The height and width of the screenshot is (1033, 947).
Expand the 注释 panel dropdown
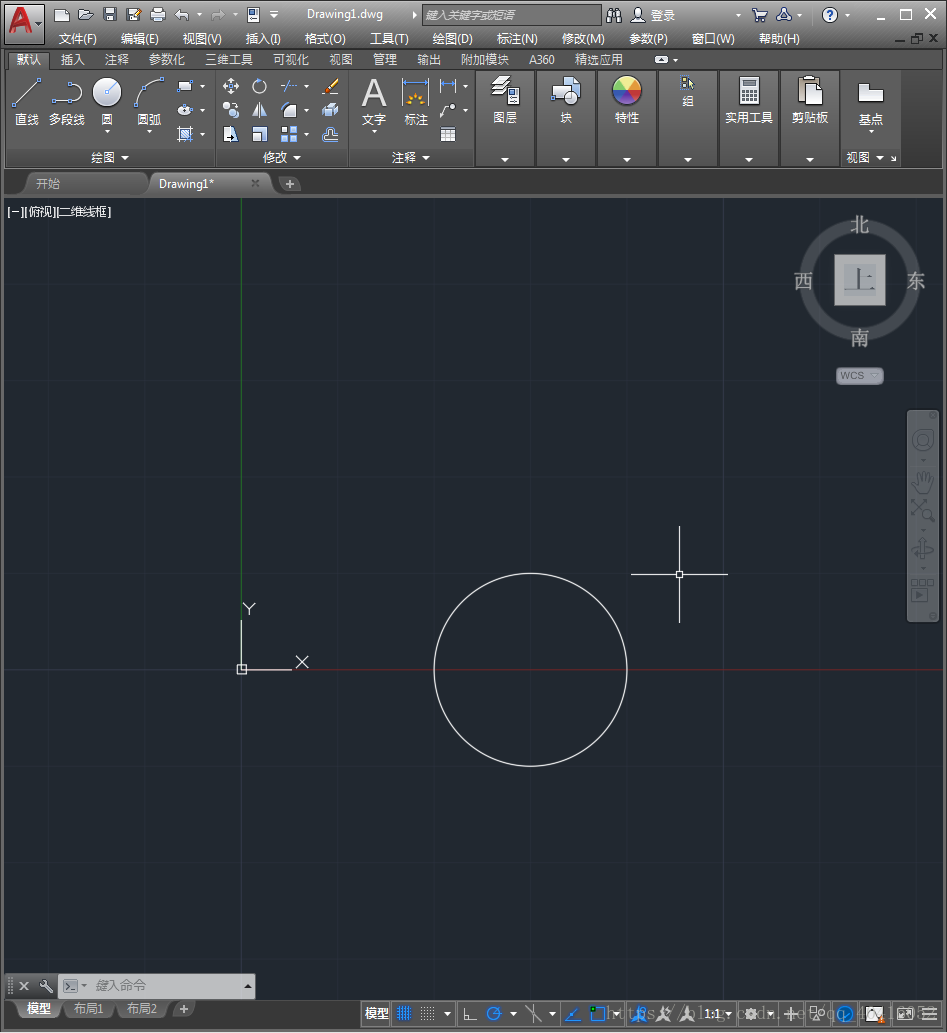tap(411, 157)
